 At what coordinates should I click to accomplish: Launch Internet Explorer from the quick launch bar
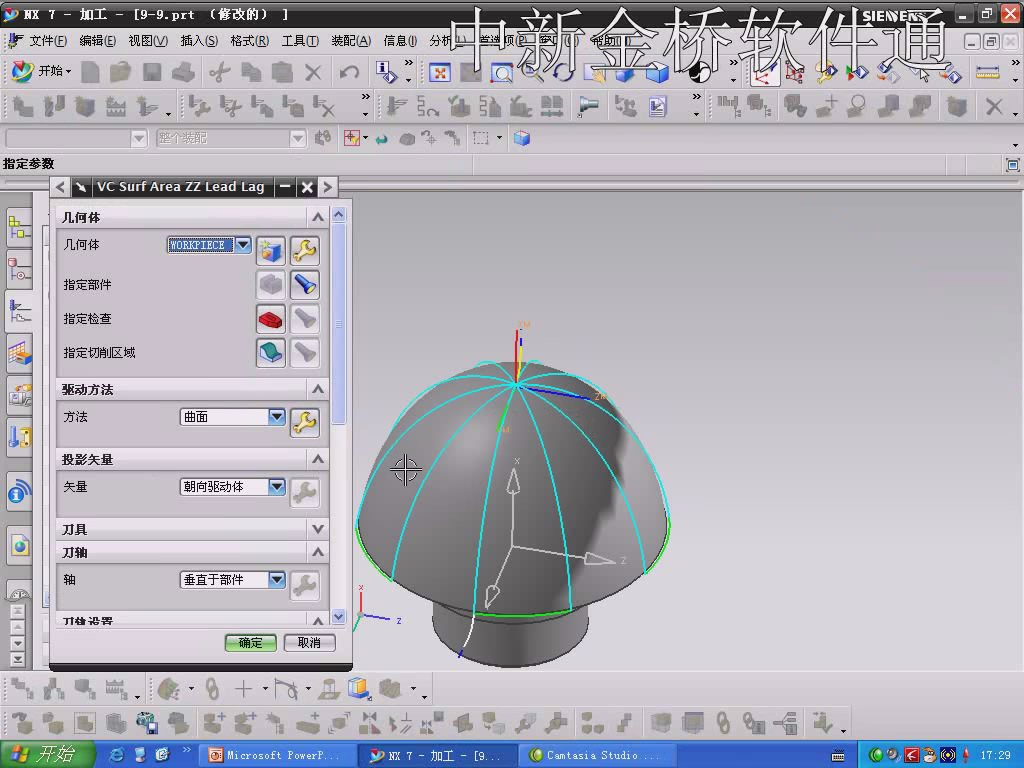click(117, 755)
